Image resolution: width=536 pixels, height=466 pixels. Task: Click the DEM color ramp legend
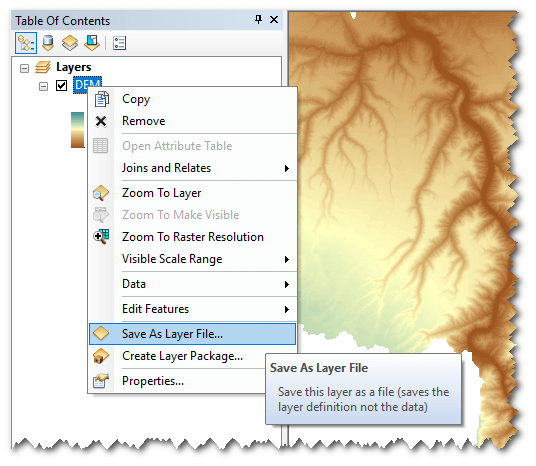click(x=78, y=130)
